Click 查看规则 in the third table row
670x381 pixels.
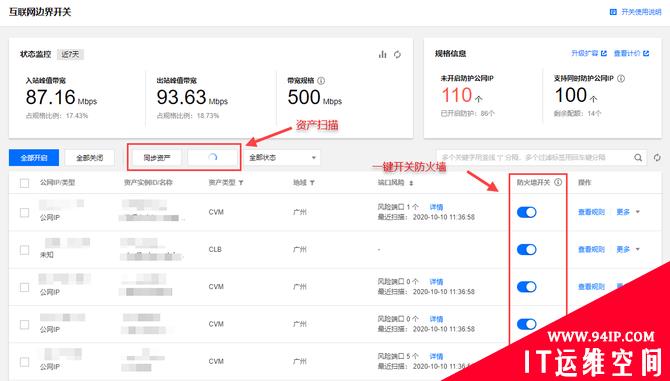click(591, 287)
